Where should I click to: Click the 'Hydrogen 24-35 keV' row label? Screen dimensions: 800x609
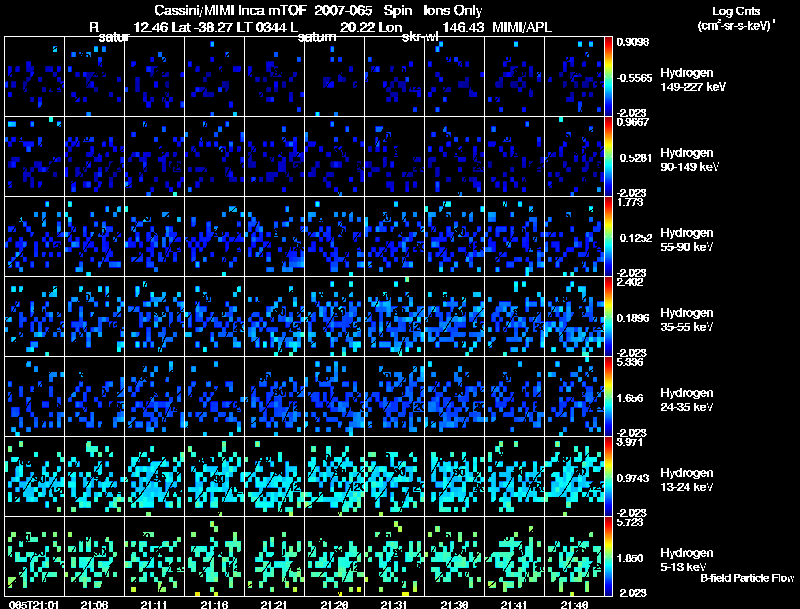coord(687,400)
